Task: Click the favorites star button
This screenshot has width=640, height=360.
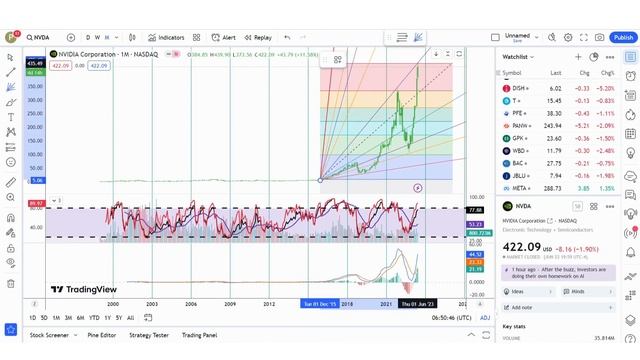Action: (x=11, y=329)
